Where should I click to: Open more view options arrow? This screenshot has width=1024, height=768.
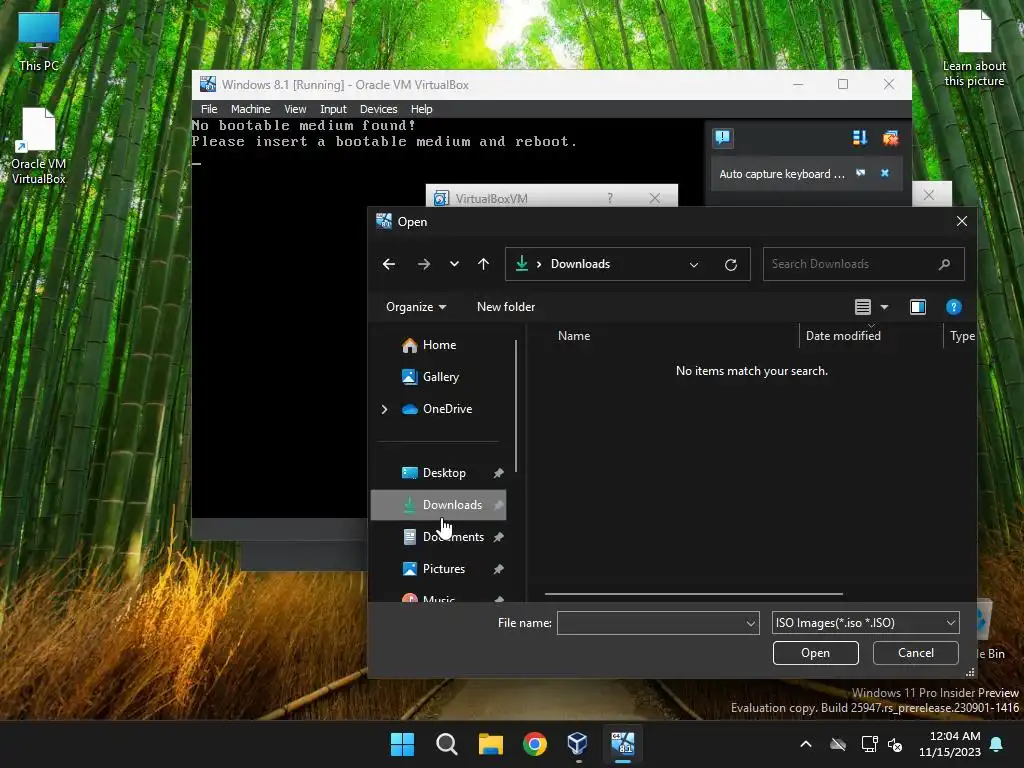[884, 307]
